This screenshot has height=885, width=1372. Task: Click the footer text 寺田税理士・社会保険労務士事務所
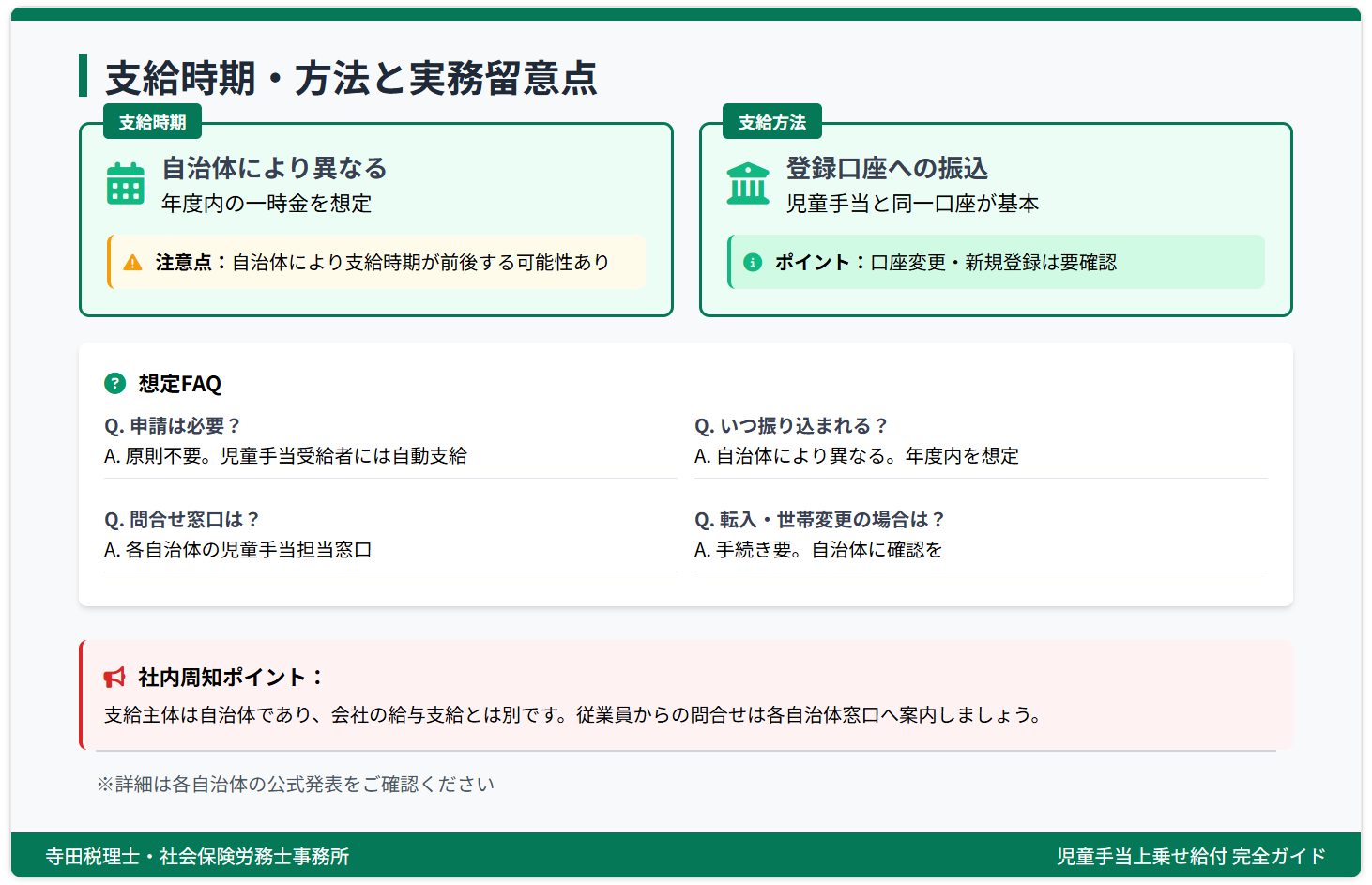point(197,856)
